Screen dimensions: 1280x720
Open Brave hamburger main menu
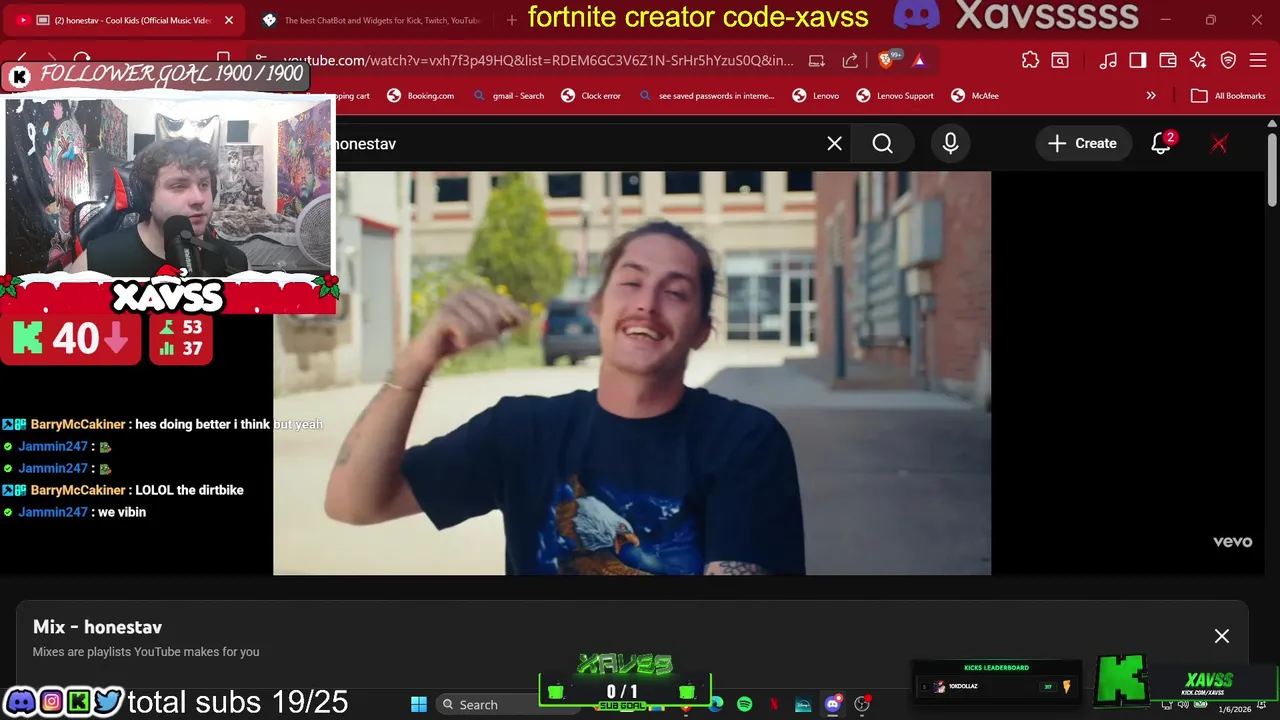pyautogui.click(x=1258, y=61)
